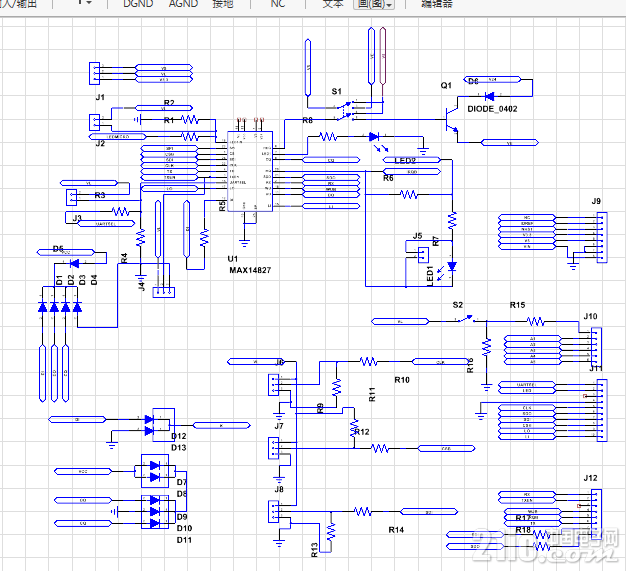Select the S1 switch symbol

[x=346, y=111]
